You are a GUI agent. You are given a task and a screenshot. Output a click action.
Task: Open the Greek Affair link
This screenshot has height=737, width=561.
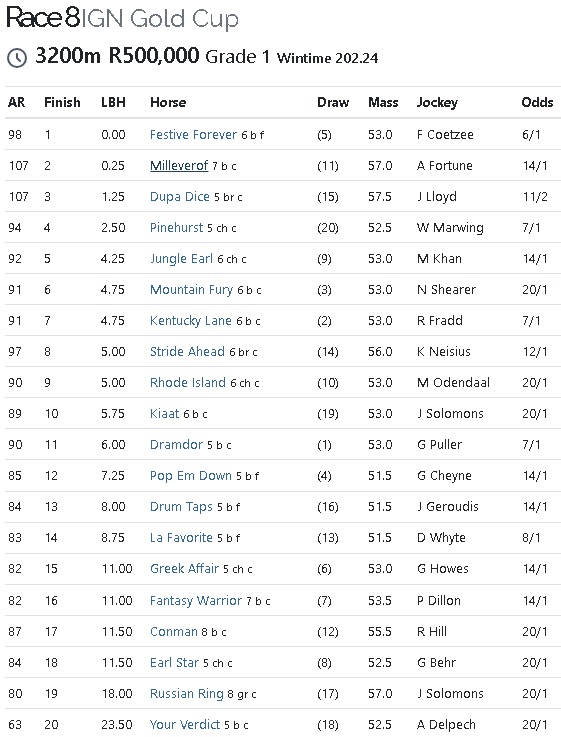click(184, 569)
